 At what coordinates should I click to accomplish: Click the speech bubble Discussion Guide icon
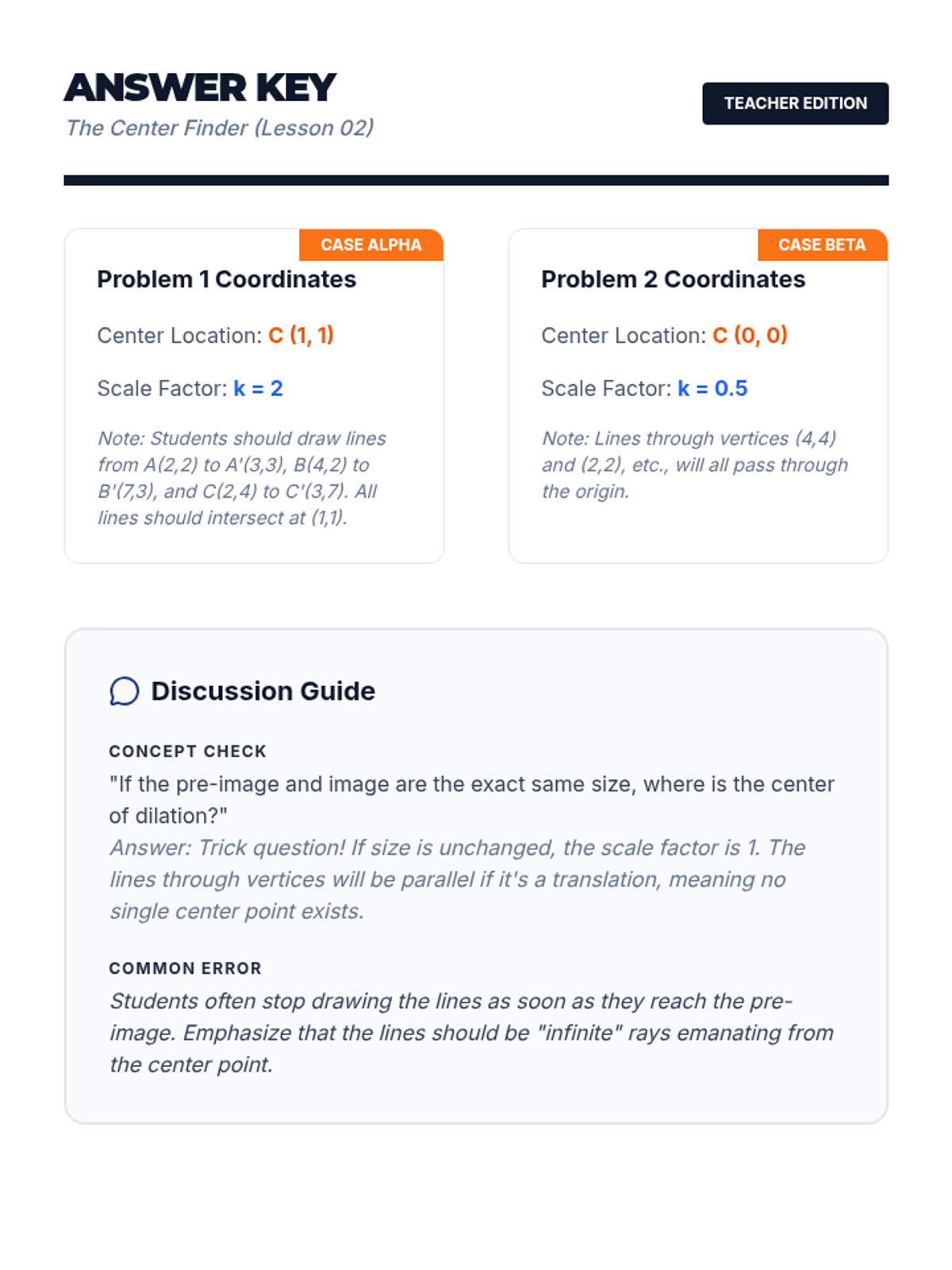click(x=125, y=691)
